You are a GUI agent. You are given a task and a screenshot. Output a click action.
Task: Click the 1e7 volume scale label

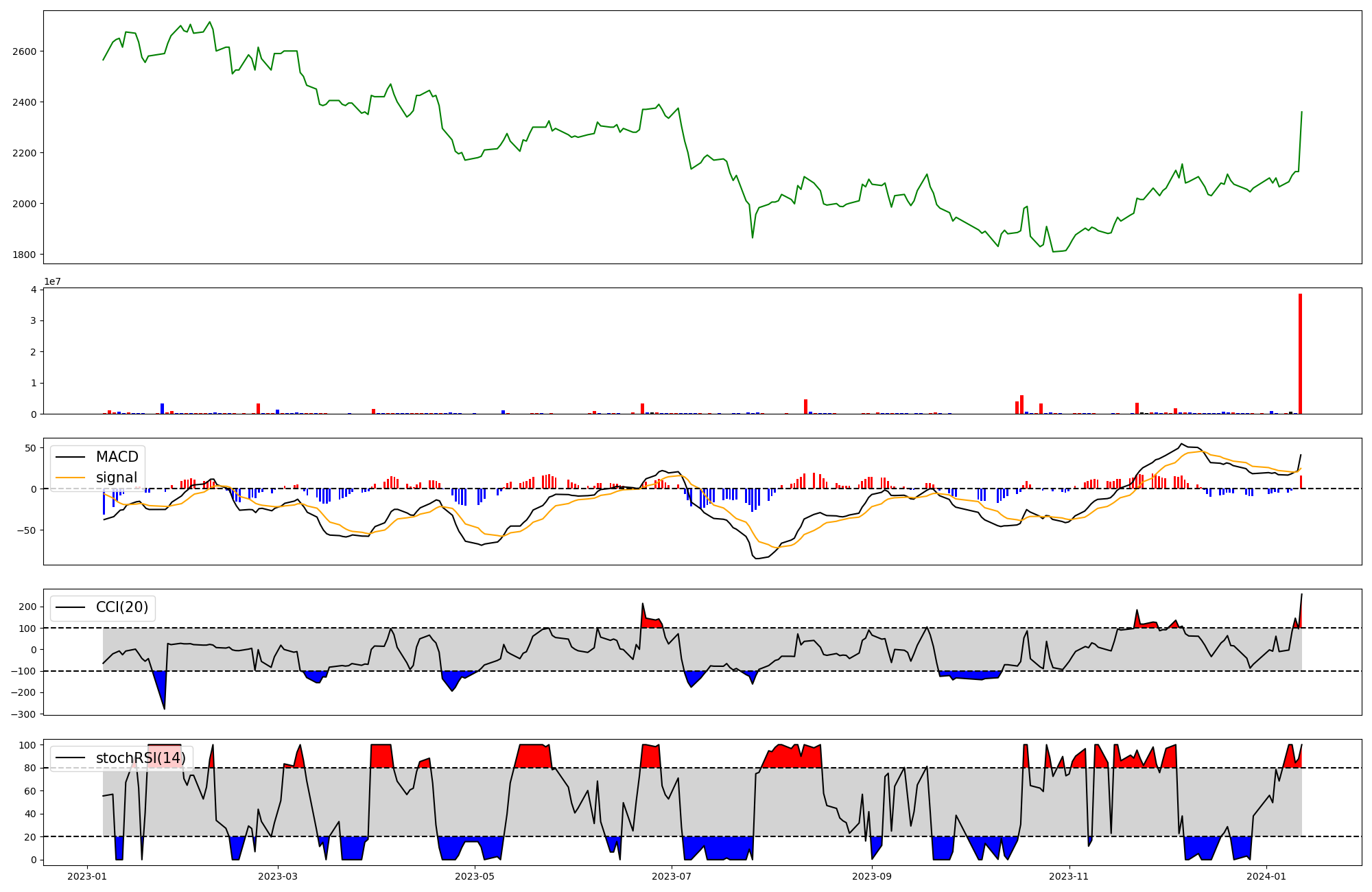point(52,281)
